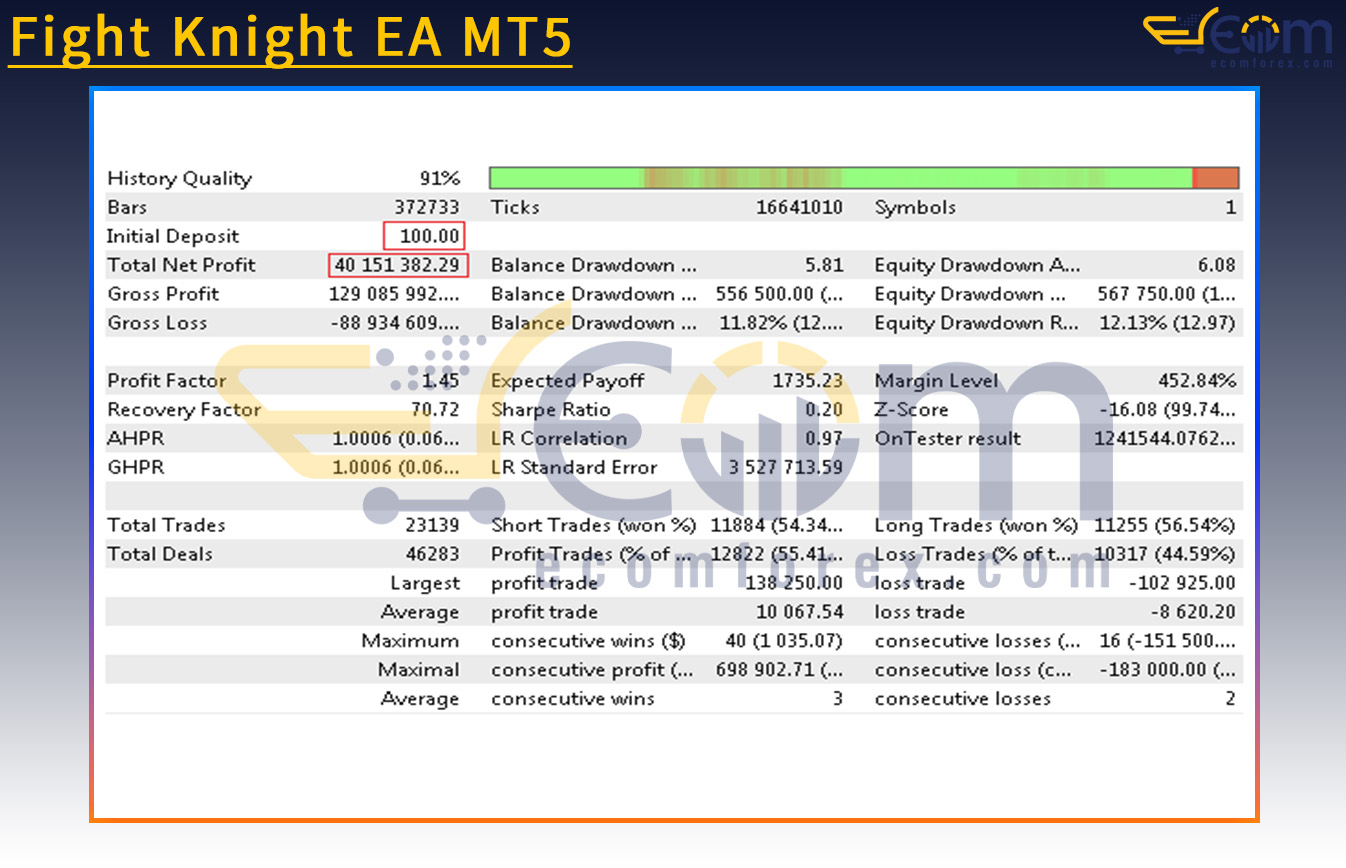Click the Symbols label
This screenshot has height=868, width=1346.
coord(915,208)
